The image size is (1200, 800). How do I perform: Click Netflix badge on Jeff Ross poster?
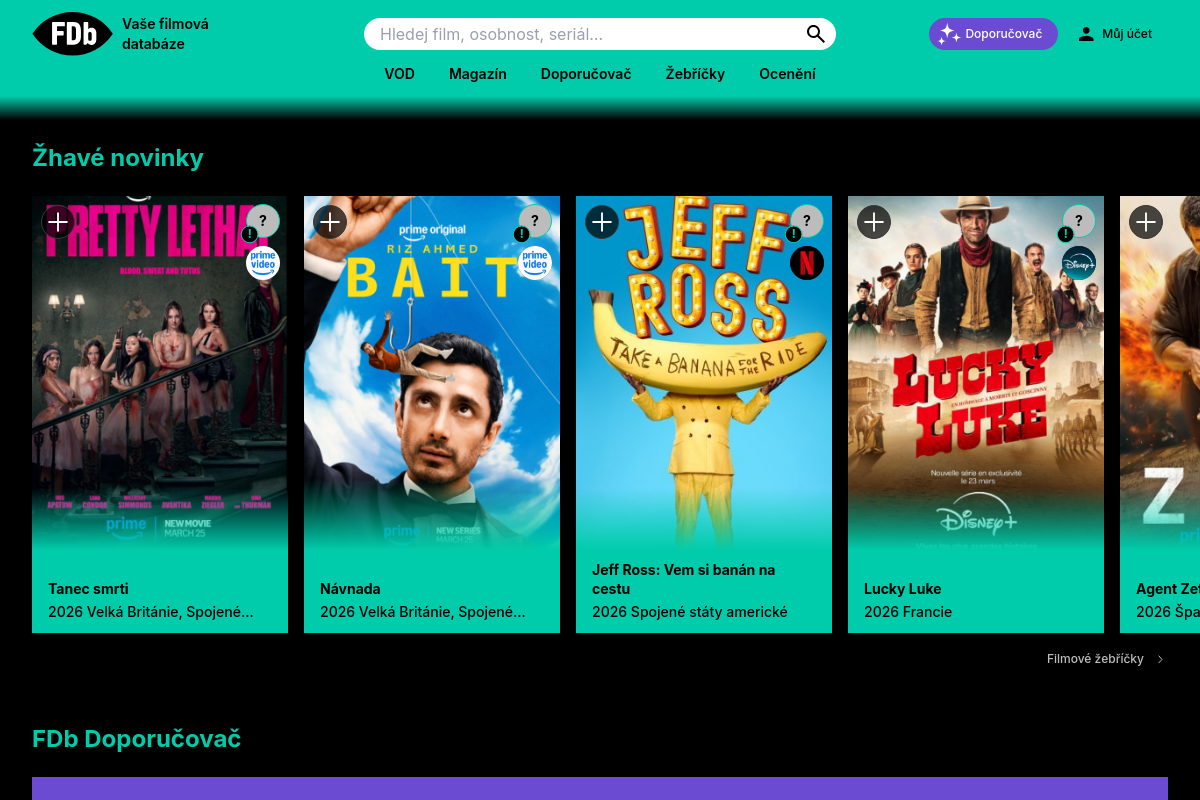[x=807, y=263]
